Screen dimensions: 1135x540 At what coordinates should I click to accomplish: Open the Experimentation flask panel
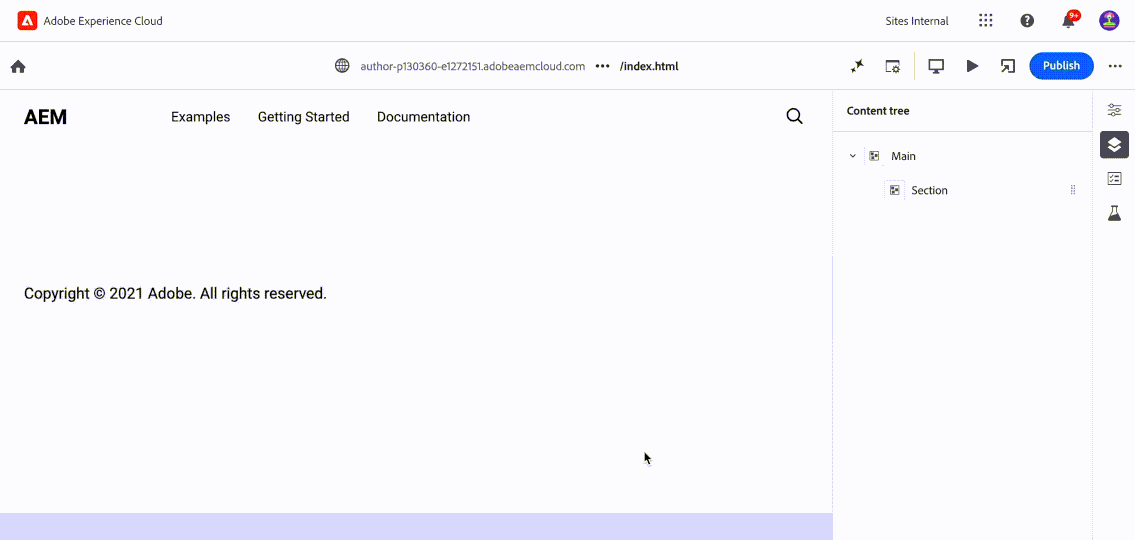click(1114, 213)
